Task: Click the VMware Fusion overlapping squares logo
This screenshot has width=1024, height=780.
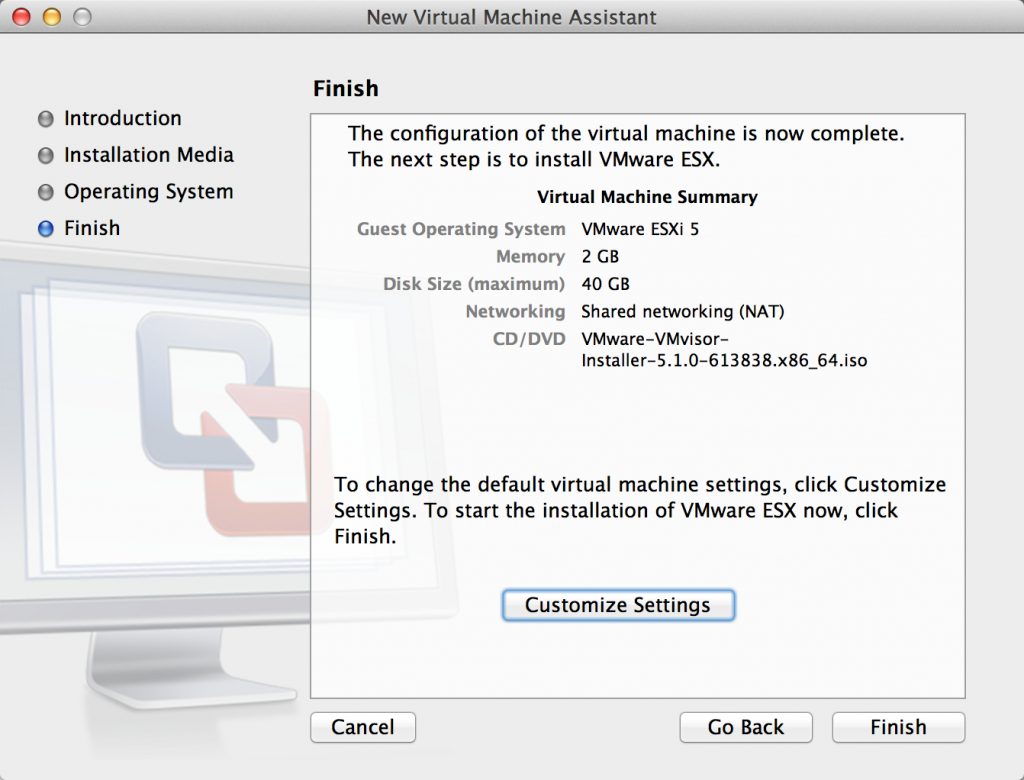Action: (x=234, y=423)
